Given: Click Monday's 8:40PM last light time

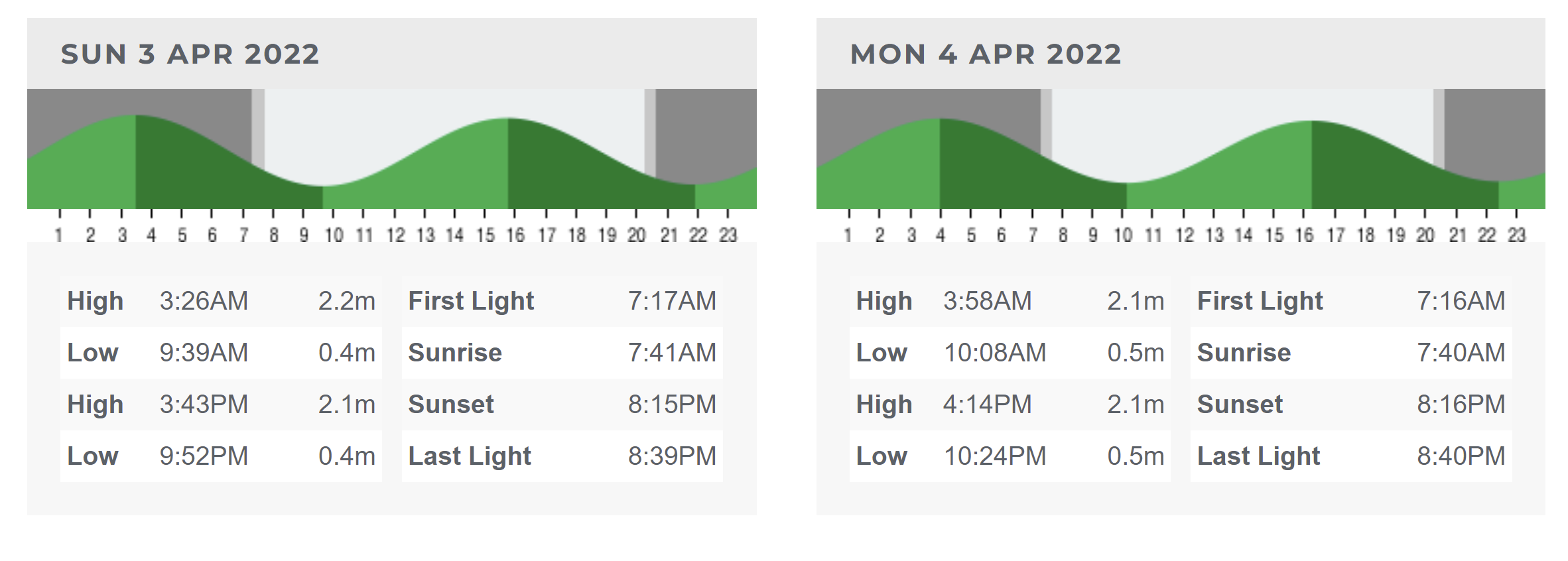Looking at the screenshot, I should coord(1461,456).
